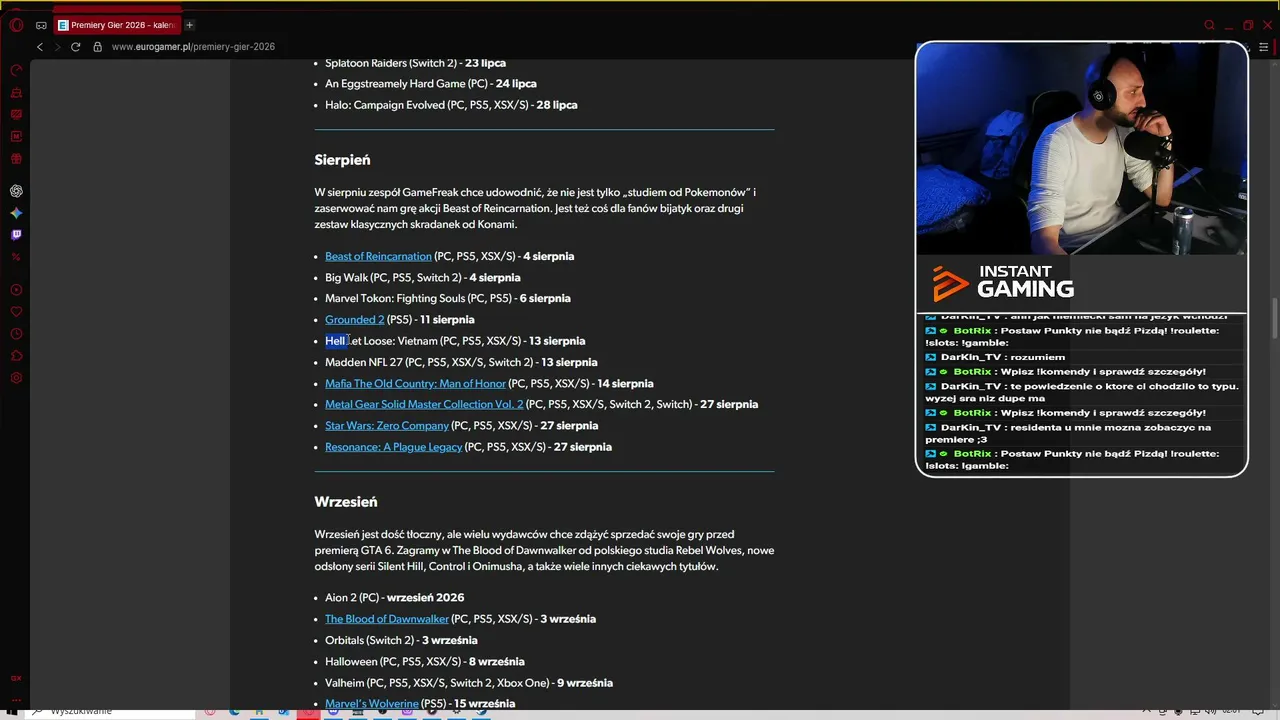Open the colorful star AI assistant icon
Viewport: 1280px width, 720px height.
tap(16, 213)
